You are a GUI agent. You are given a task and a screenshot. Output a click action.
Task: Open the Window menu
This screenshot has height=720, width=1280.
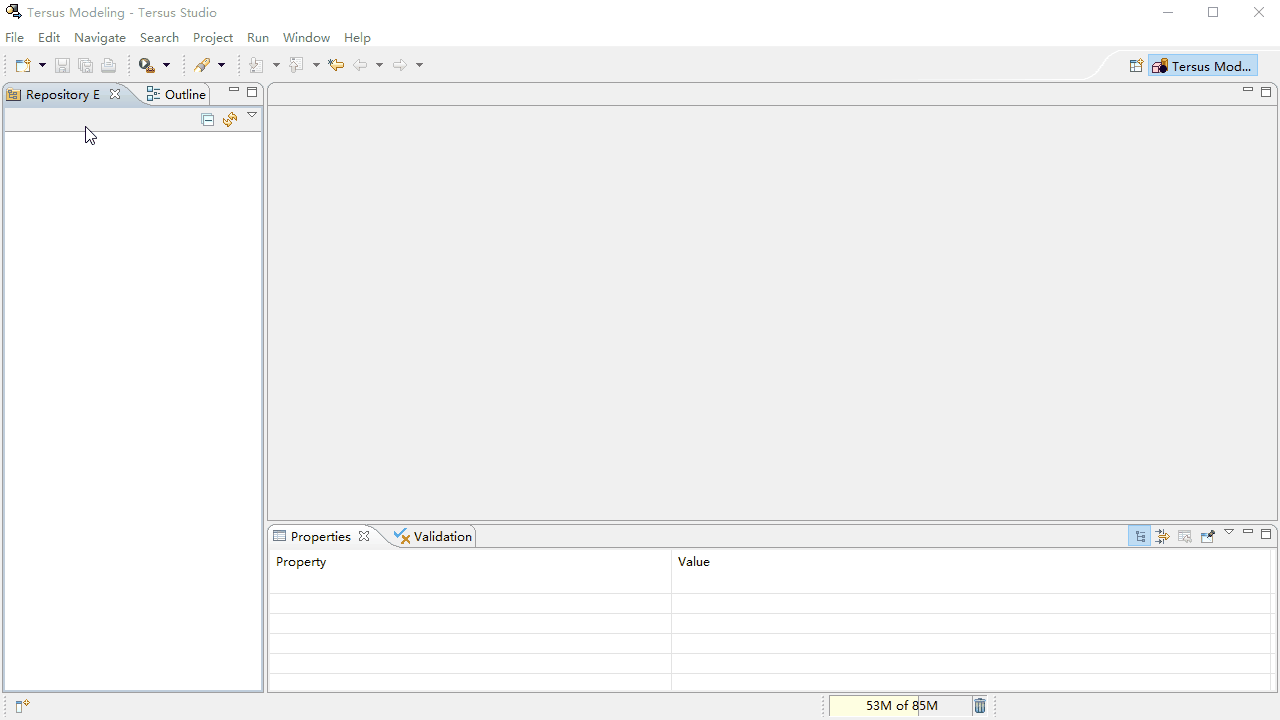306,38
